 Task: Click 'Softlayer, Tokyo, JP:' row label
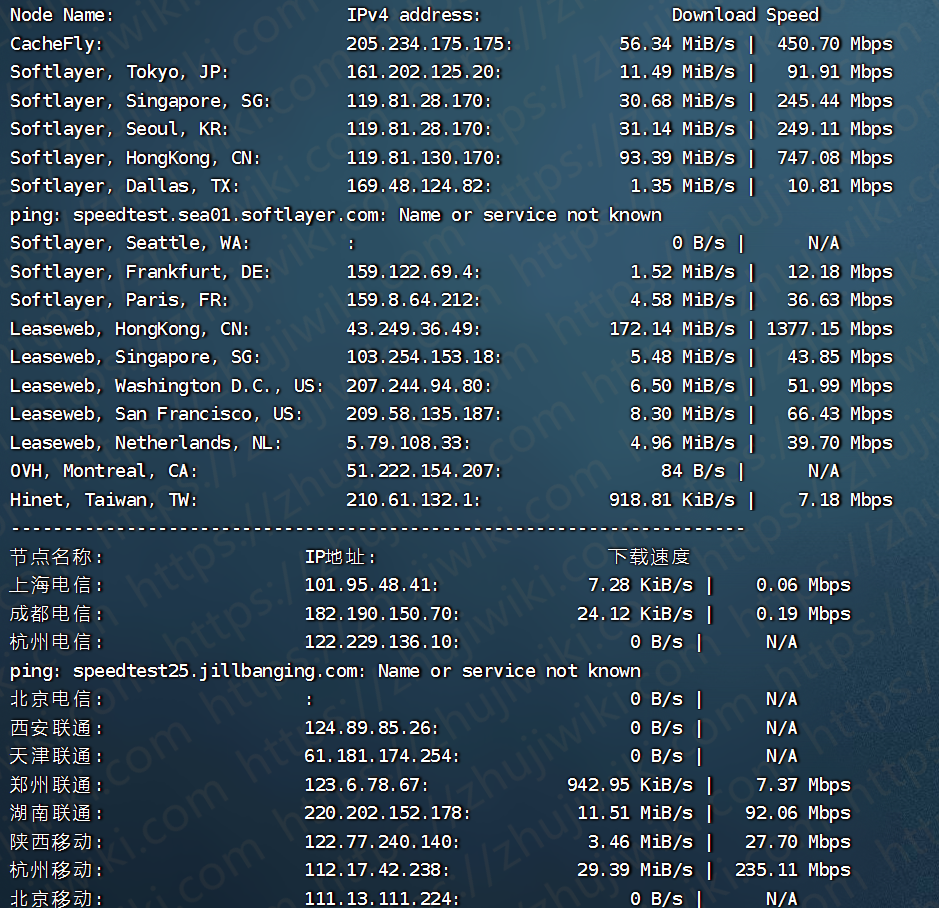click(119, 72)
